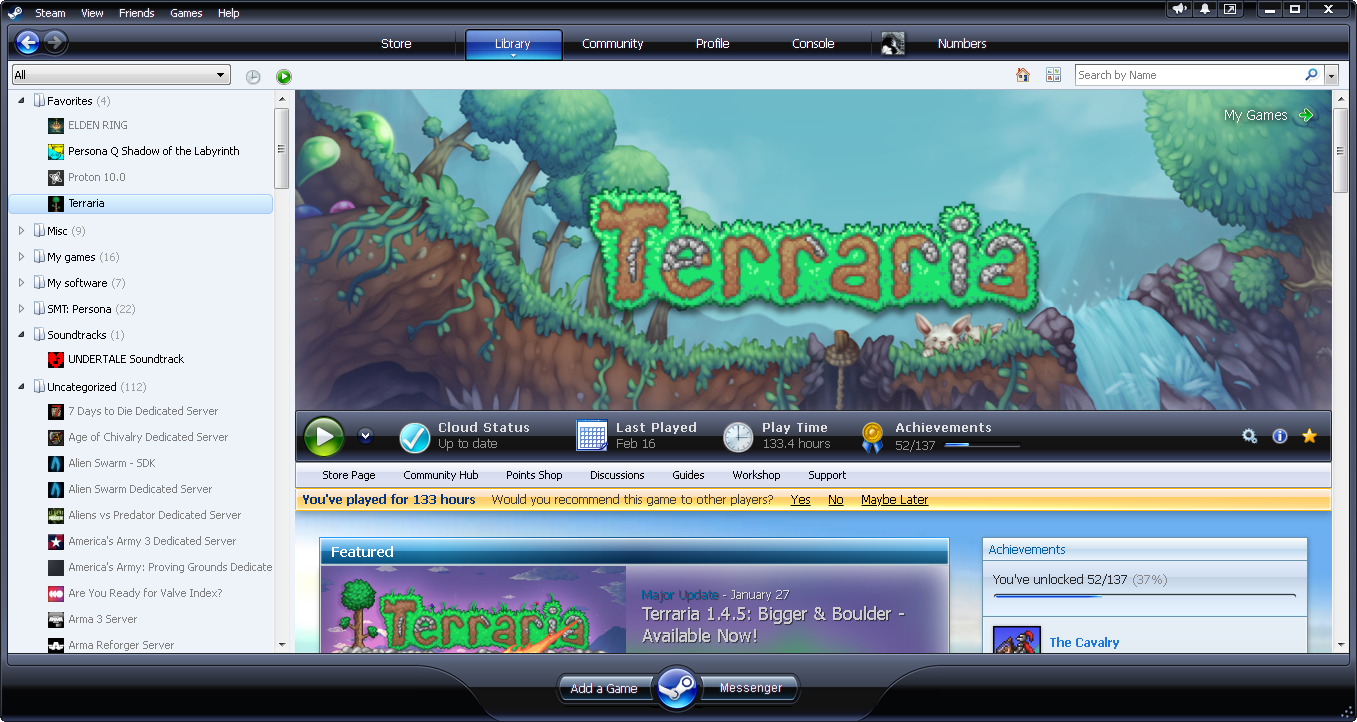1357x722 pixels.
Task: Open the Profile tab
Action: tap(713, 44)
